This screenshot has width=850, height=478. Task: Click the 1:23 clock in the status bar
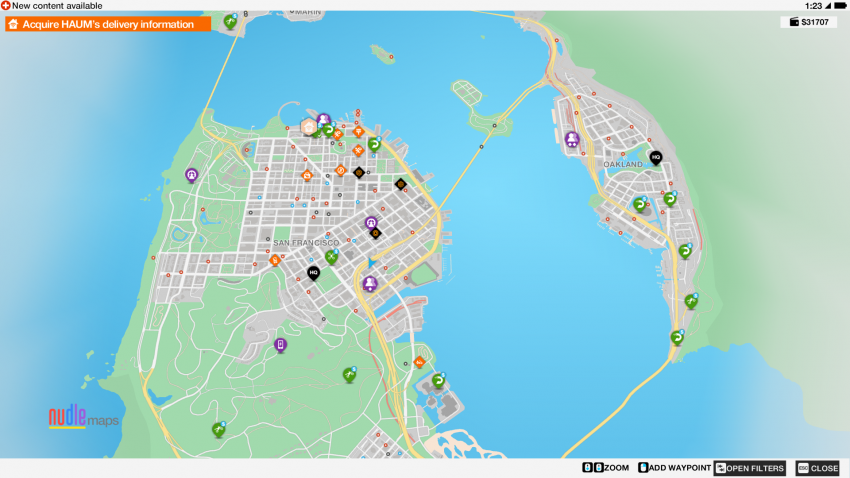[x=813, y=5]
